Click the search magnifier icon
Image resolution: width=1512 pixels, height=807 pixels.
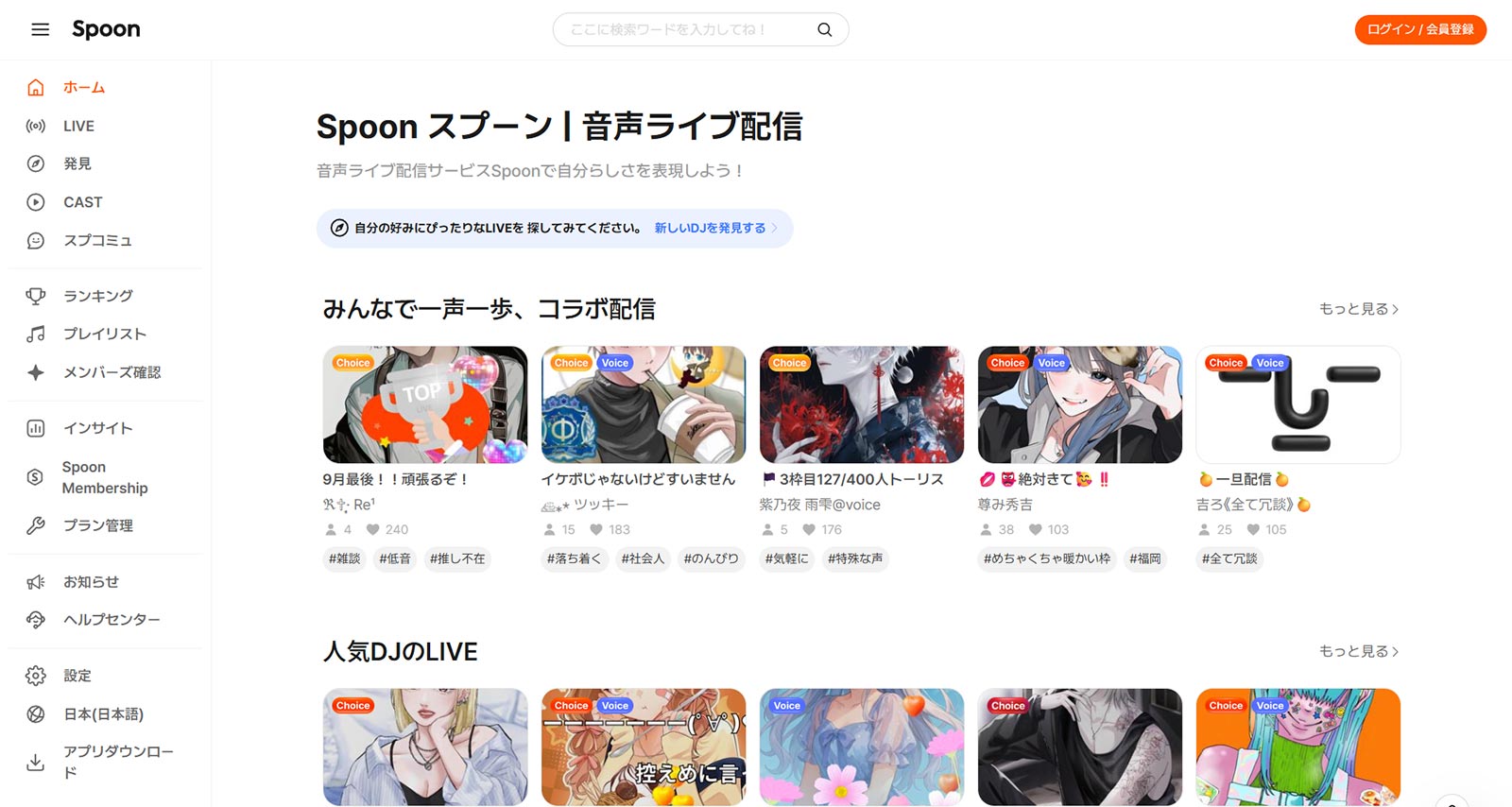click(824, 29)
